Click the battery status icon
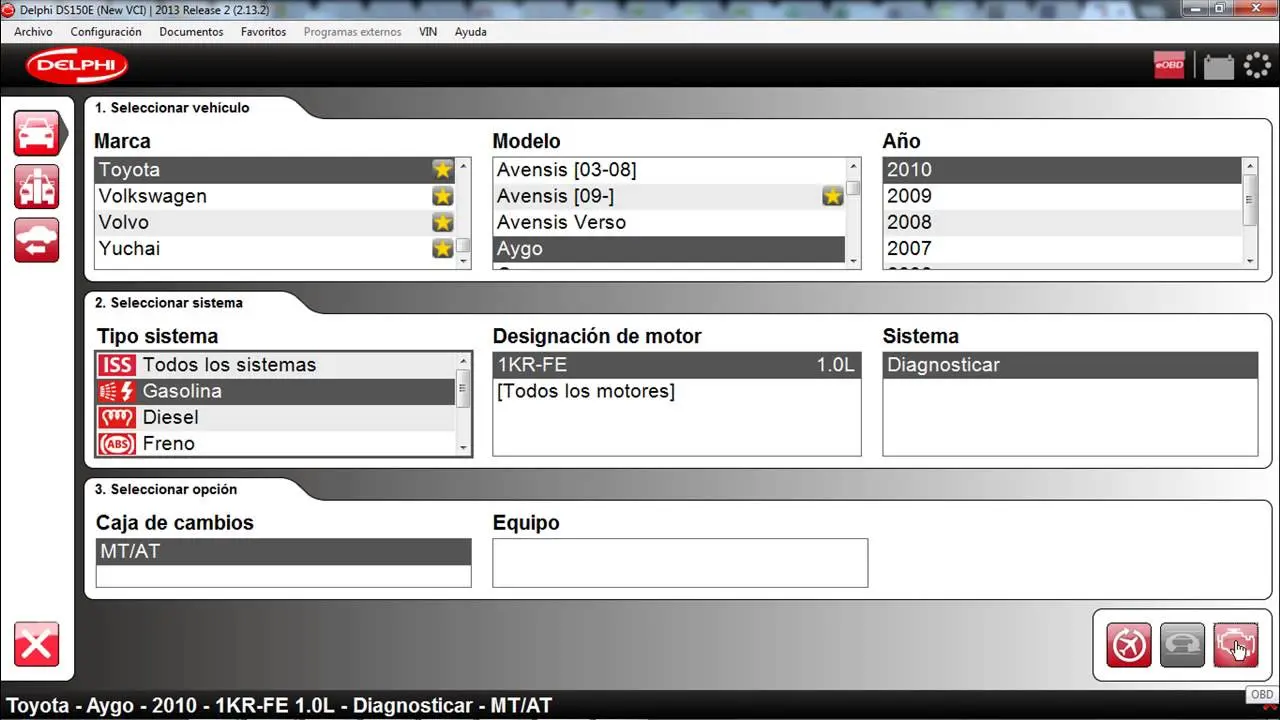The height and width of the screenshot is (720, 1280). [x=1218, y=66]
